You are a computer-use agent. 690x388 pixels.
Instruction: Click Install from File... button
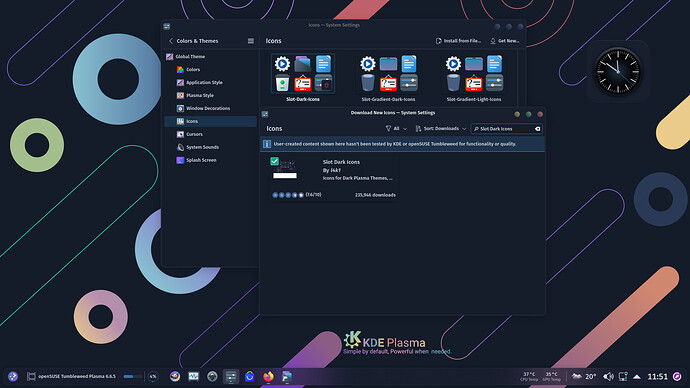point(458,41)
